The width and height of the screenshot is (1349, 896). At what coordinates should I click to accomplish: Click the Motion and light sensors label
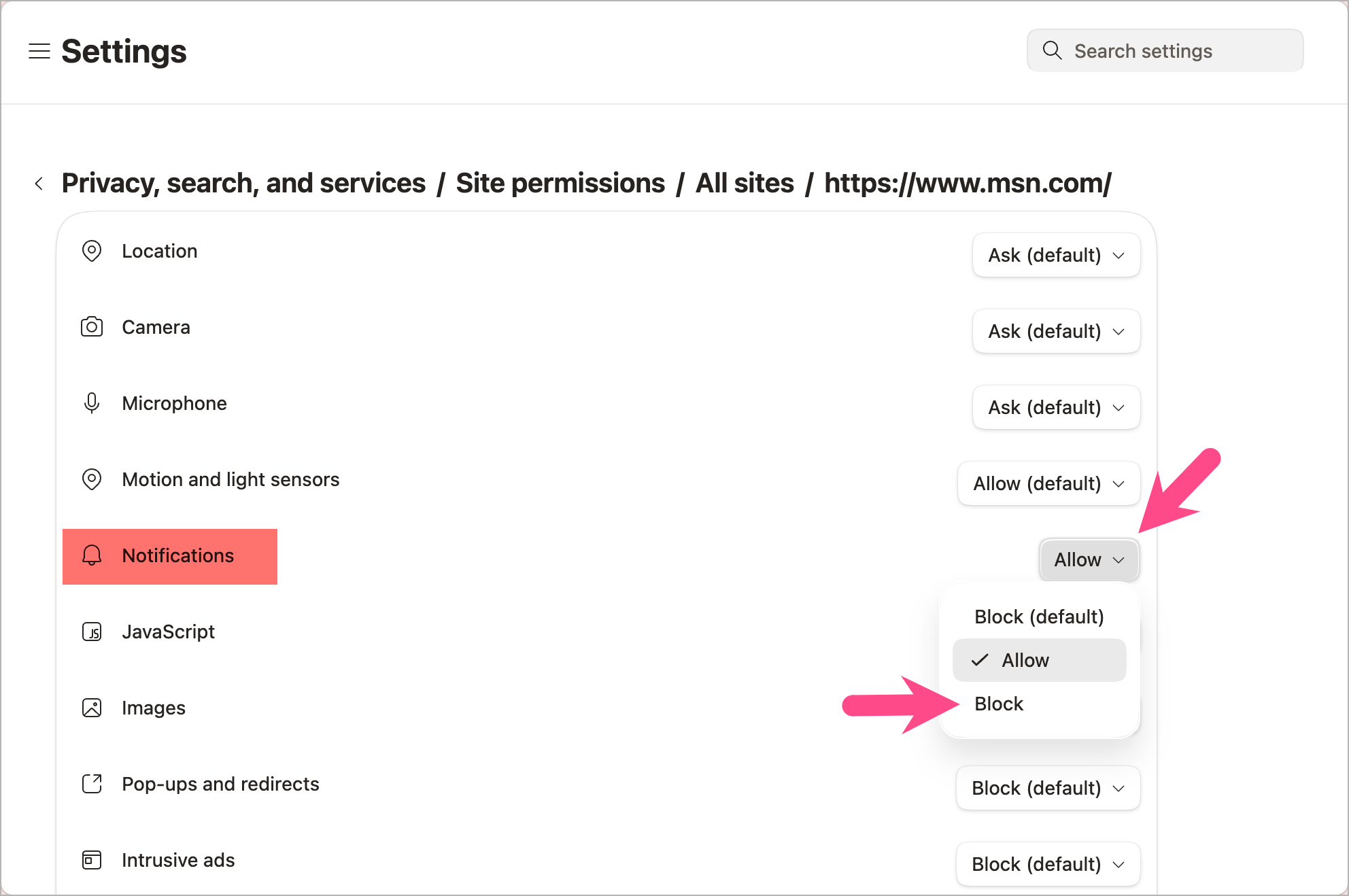[230, 479]
